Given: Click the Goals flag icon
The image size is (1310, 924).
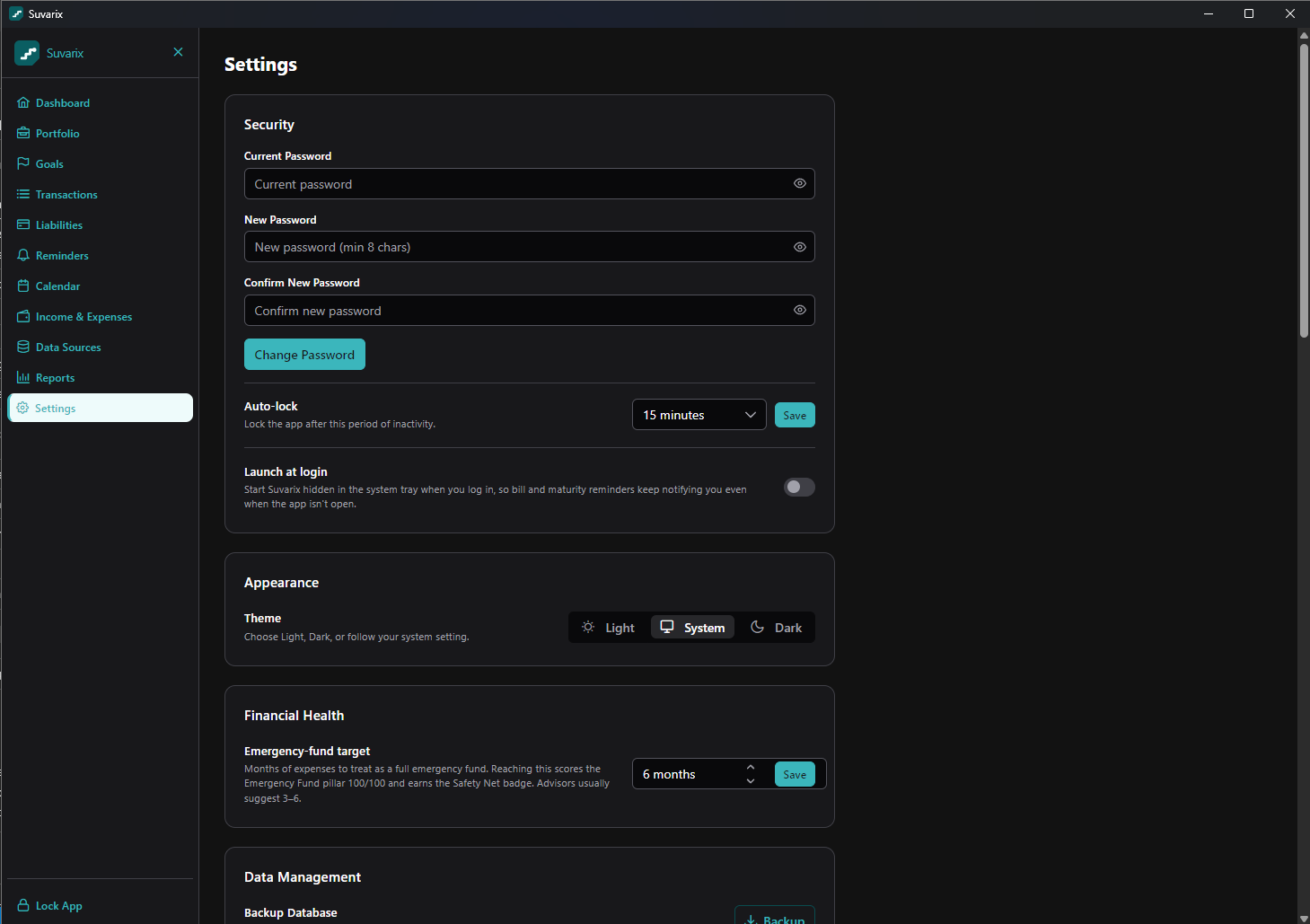Looking at the screenshot, I should (x=23, y=163).
